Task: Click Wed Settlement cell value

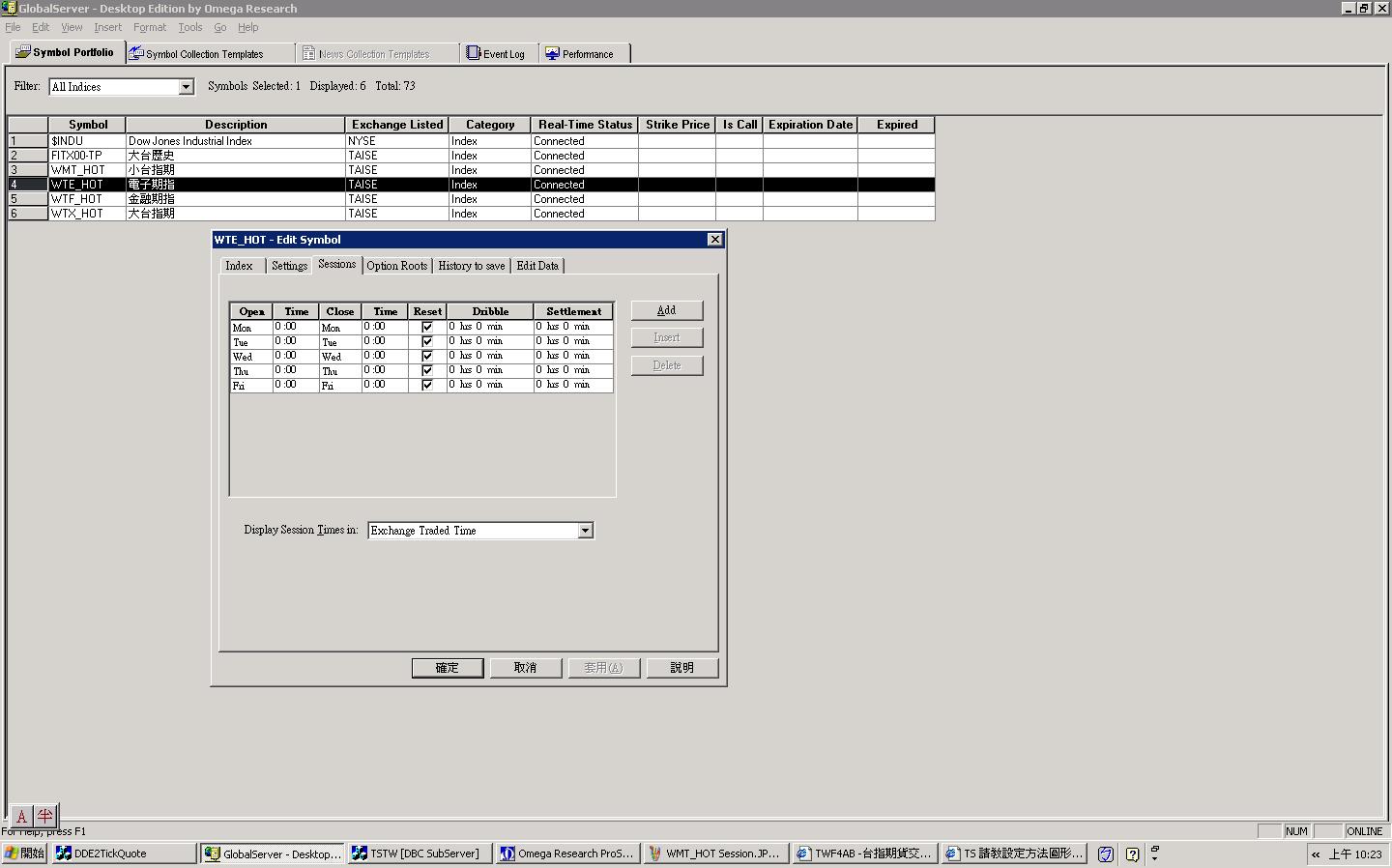Action: [573, 356]
